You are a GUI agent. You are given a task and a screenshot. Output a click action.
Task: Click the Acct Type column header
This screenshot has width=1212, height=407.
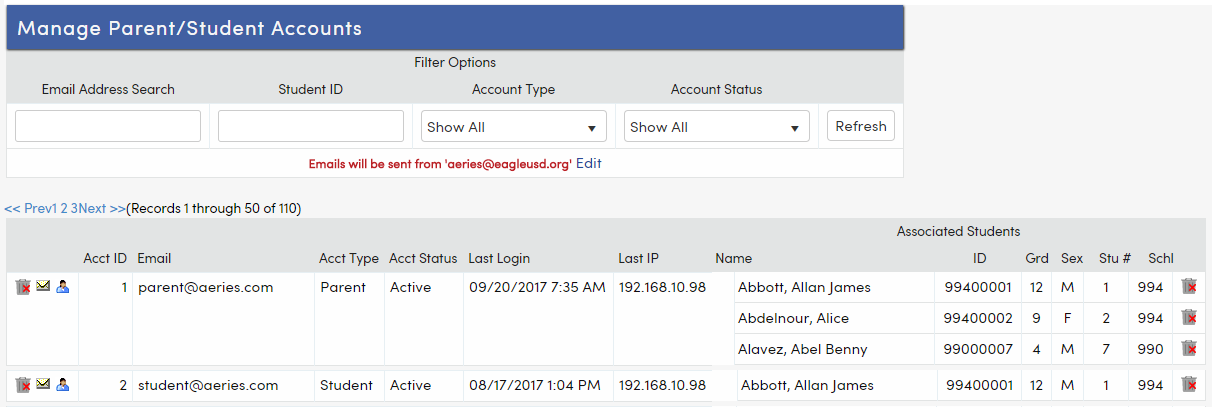[349, 259]
